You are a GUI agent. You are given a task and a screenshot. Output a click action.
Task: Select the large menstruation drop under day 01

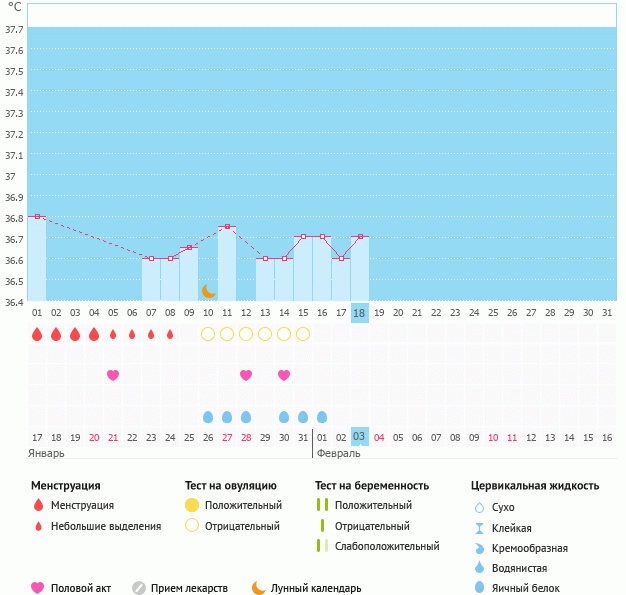click(x=37, y=334)
